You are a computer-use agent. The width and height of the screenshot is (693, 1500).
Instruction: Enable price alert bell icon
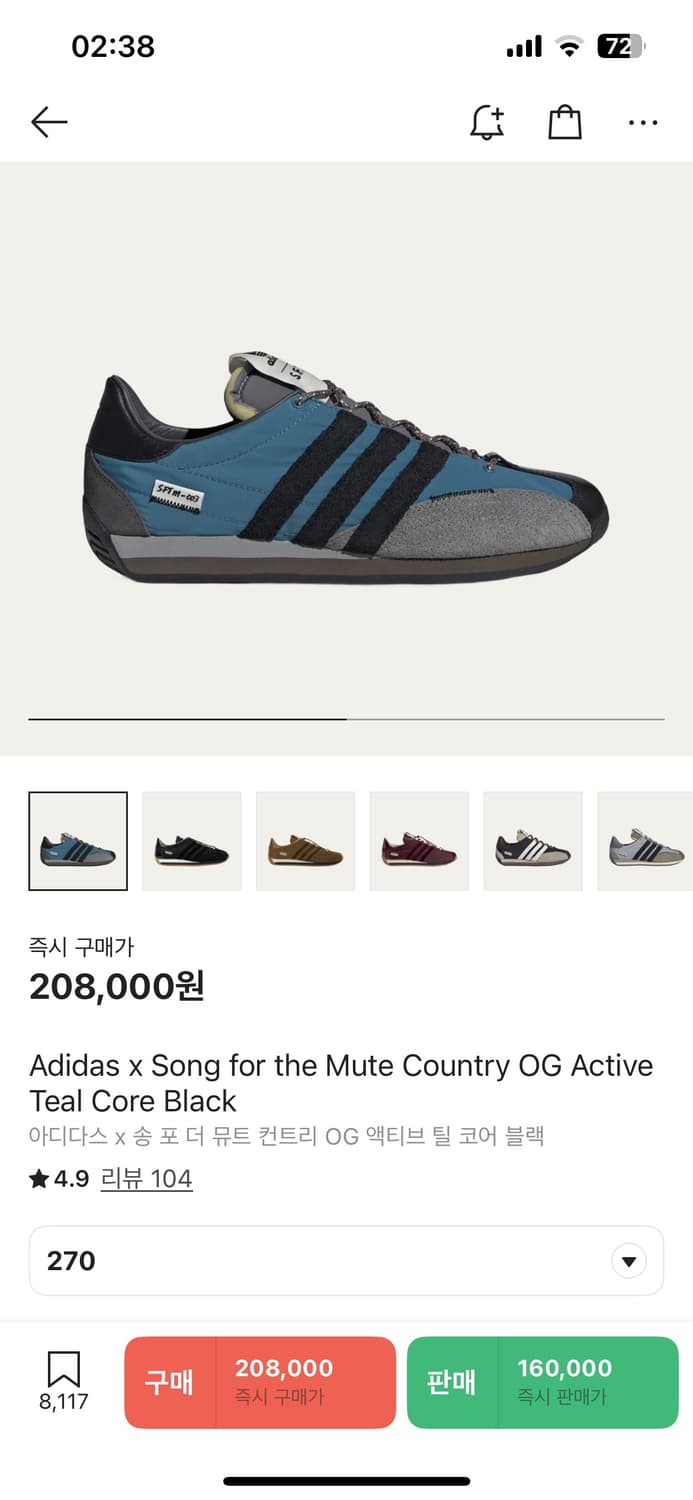pos(487,122)
